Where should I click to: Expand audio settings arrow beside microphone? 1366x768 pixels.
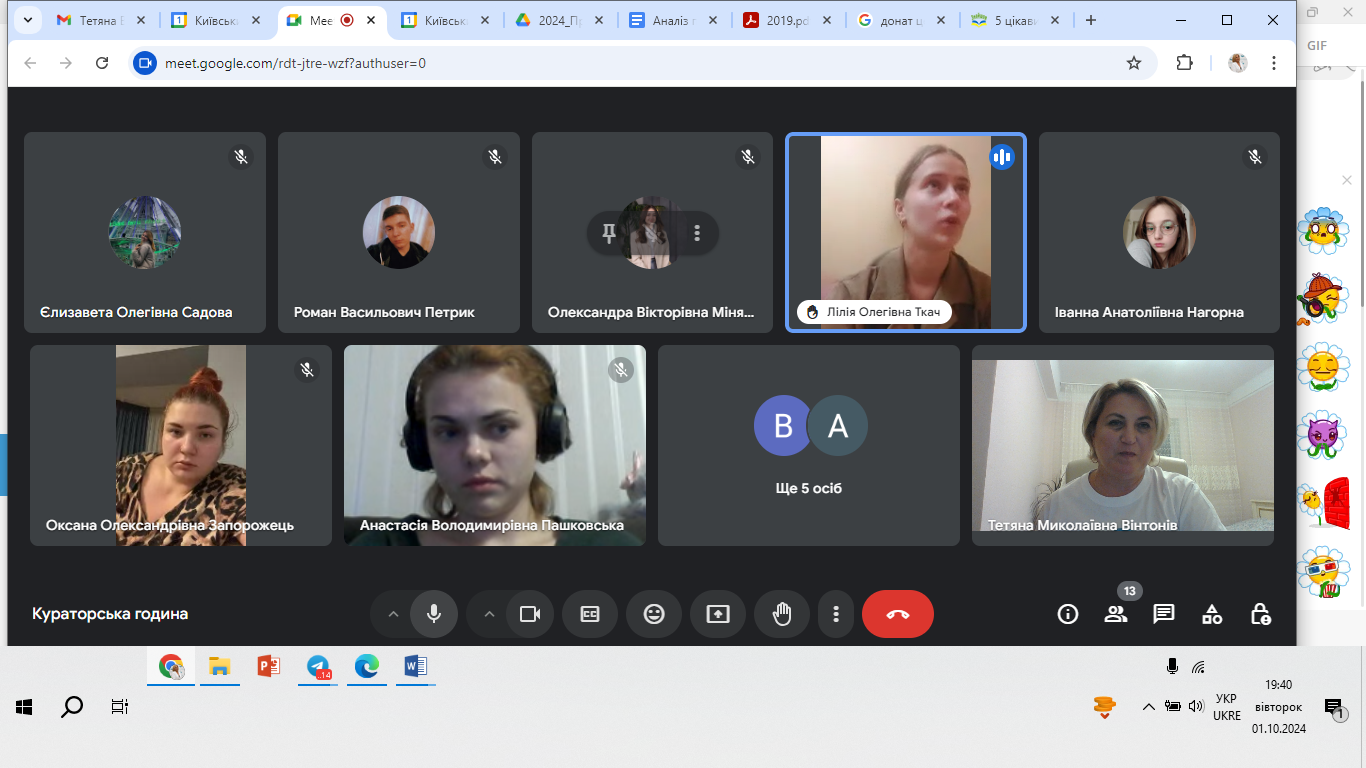click(x=393, y=614)
